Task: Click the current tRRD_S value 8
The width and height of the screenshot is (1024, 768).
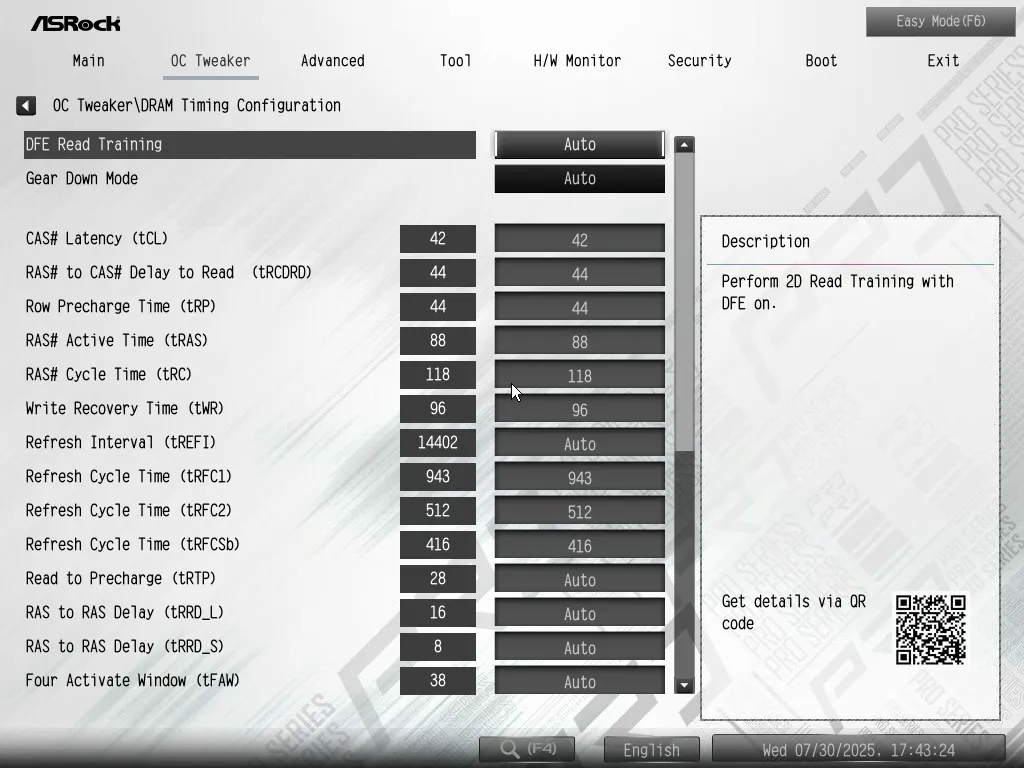Action: (438, 647)
